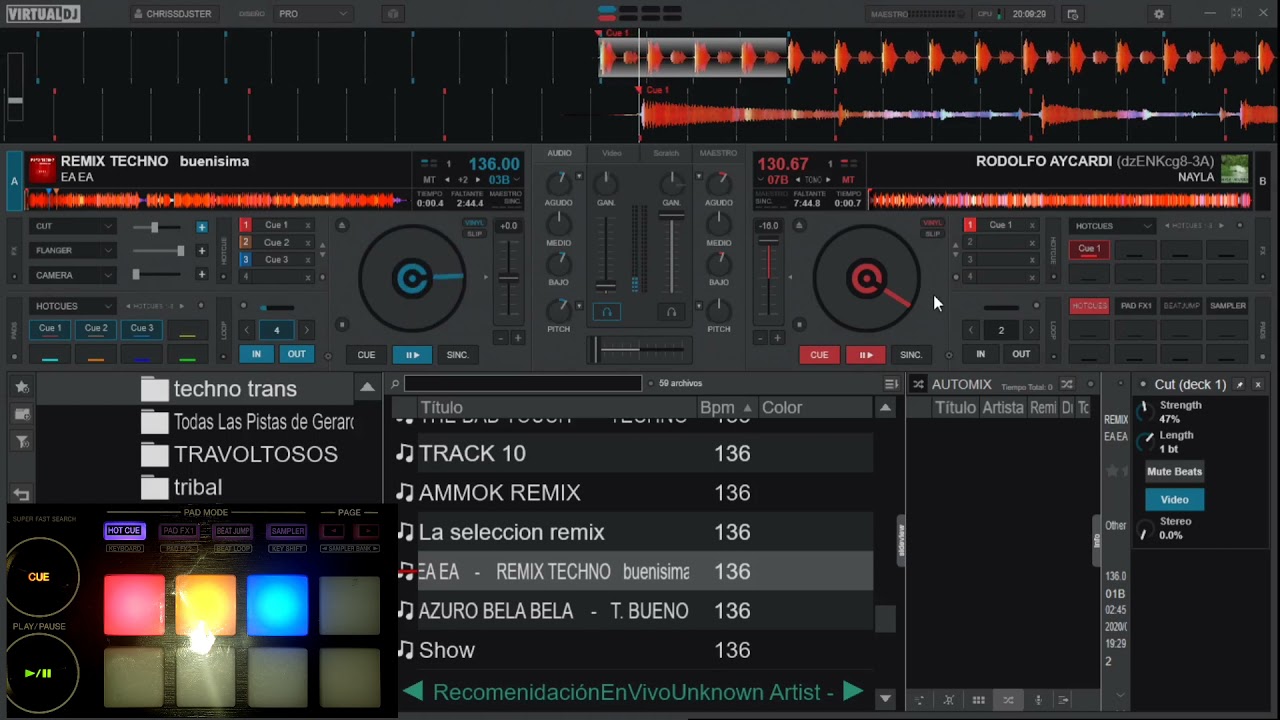1280x720 pixels.
Task: Click the browser search input field
Action: tap(523, 383)
